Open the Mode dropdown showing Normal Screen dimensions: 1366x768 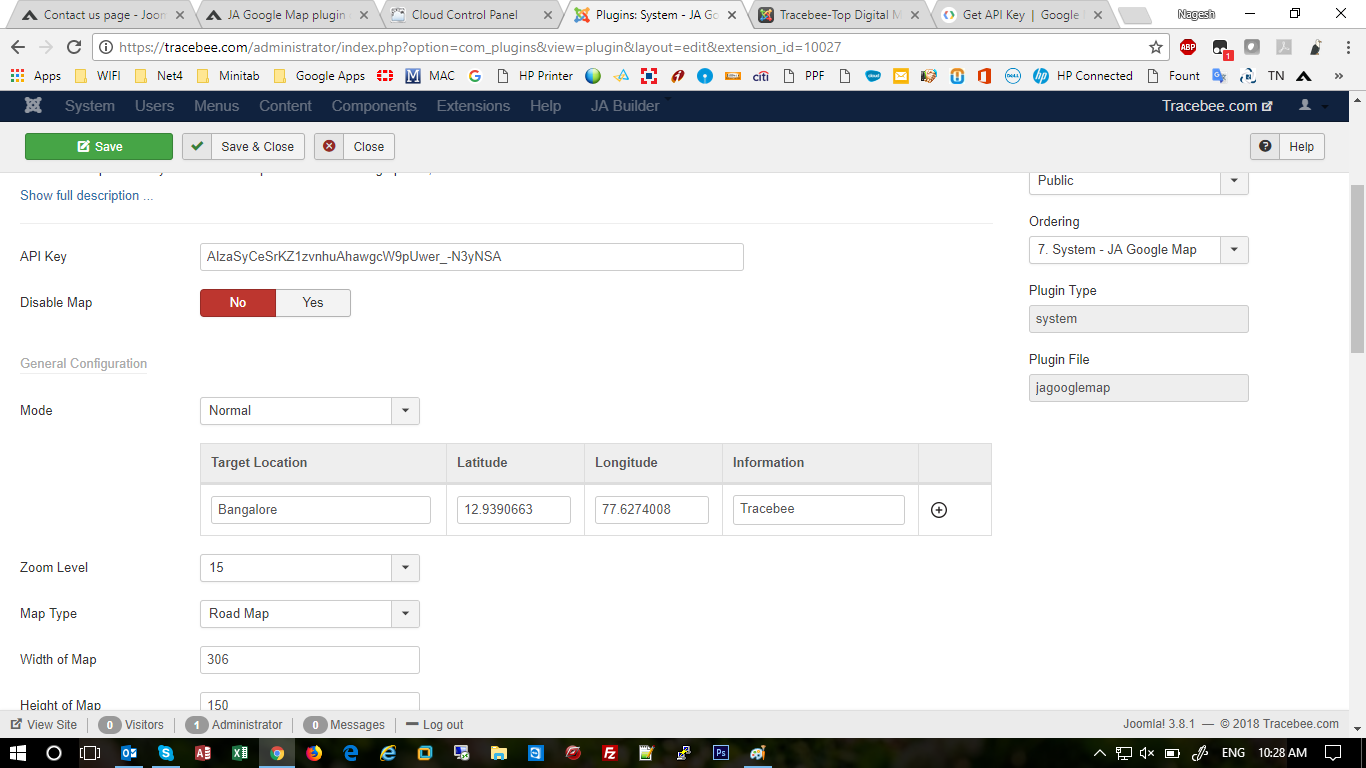[310, 411]
